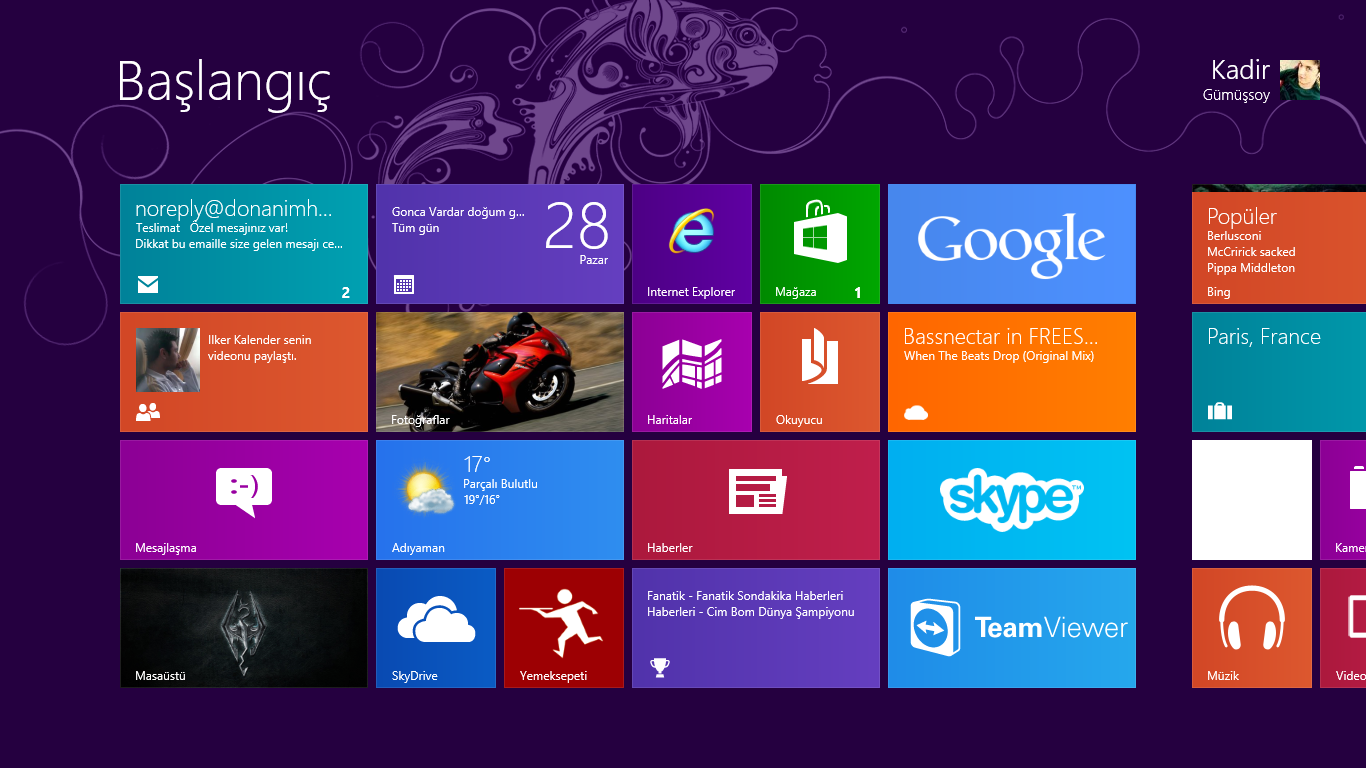The height and width of the screenshot is (768, 1366).
Task: Click update count 1 on Mağaza tile
Action: pos(857,293)
